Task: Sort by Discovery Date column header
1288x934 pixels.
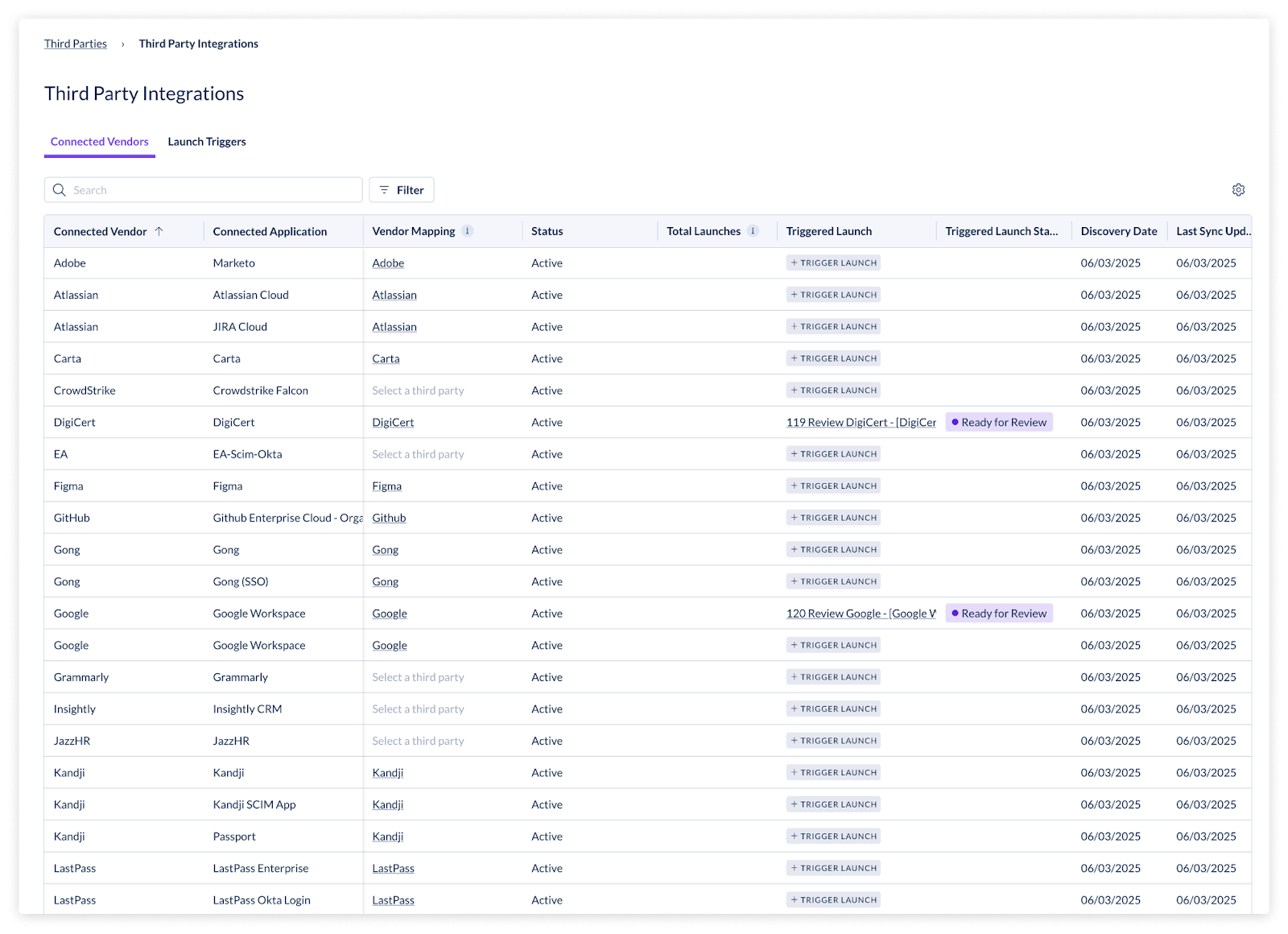Action: click(1118, 231)
